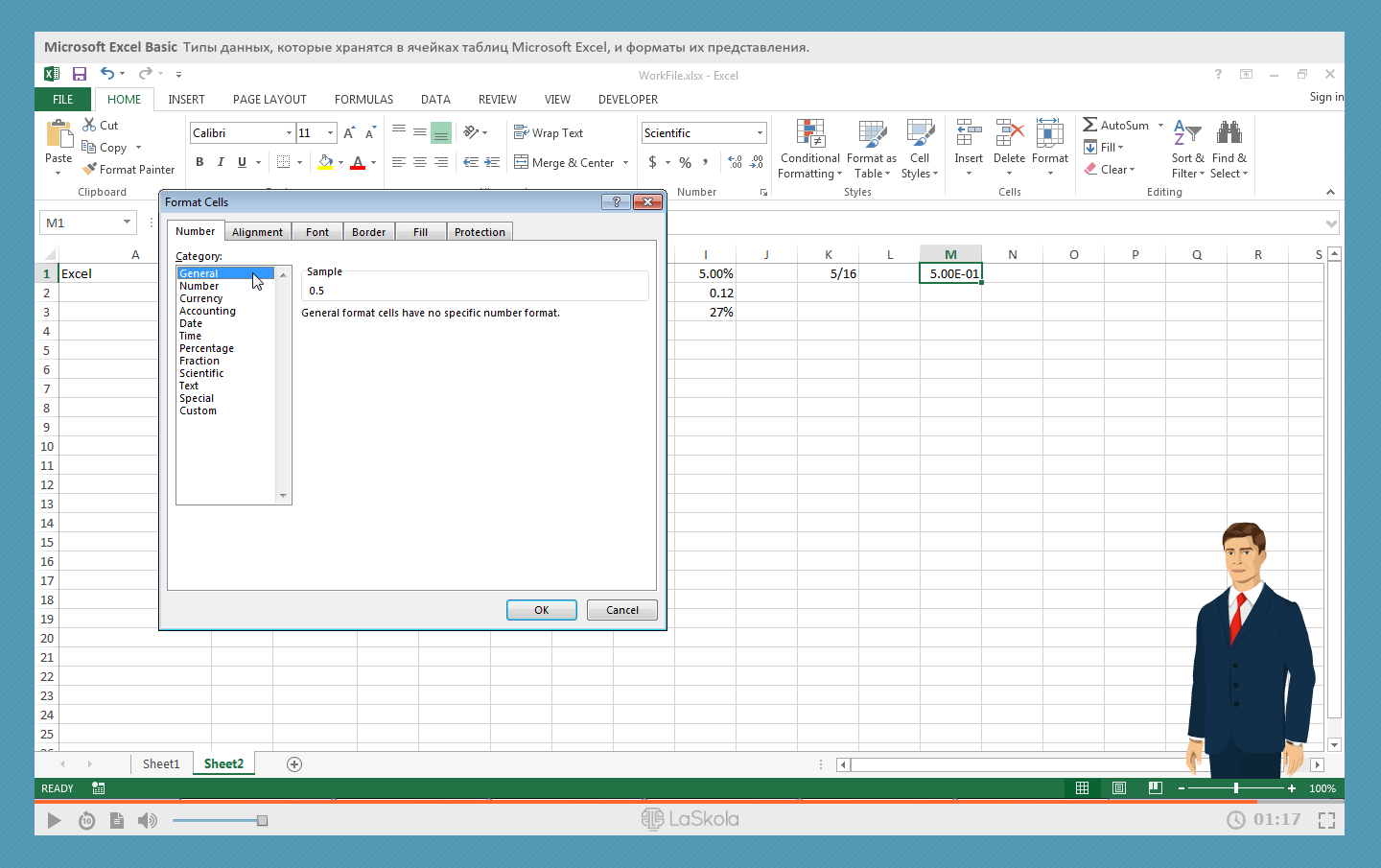Click the Conditional Formatting icon
Viewport: 1381px width, 868px height.
click(x=810, y=134)
